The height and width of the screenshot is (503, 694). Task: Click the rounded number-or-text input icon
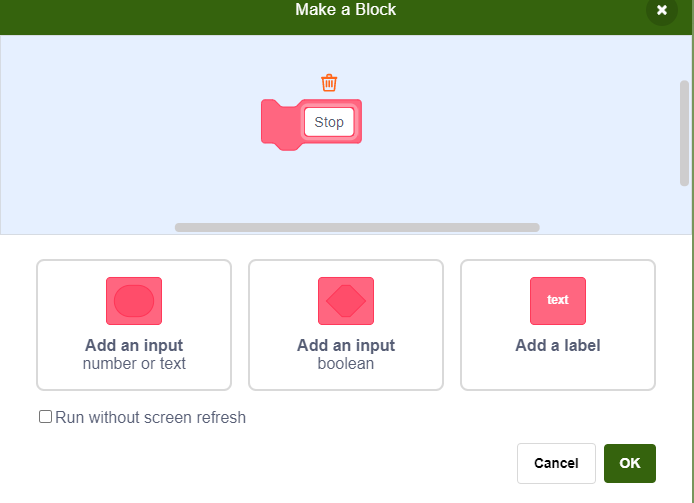134,301
